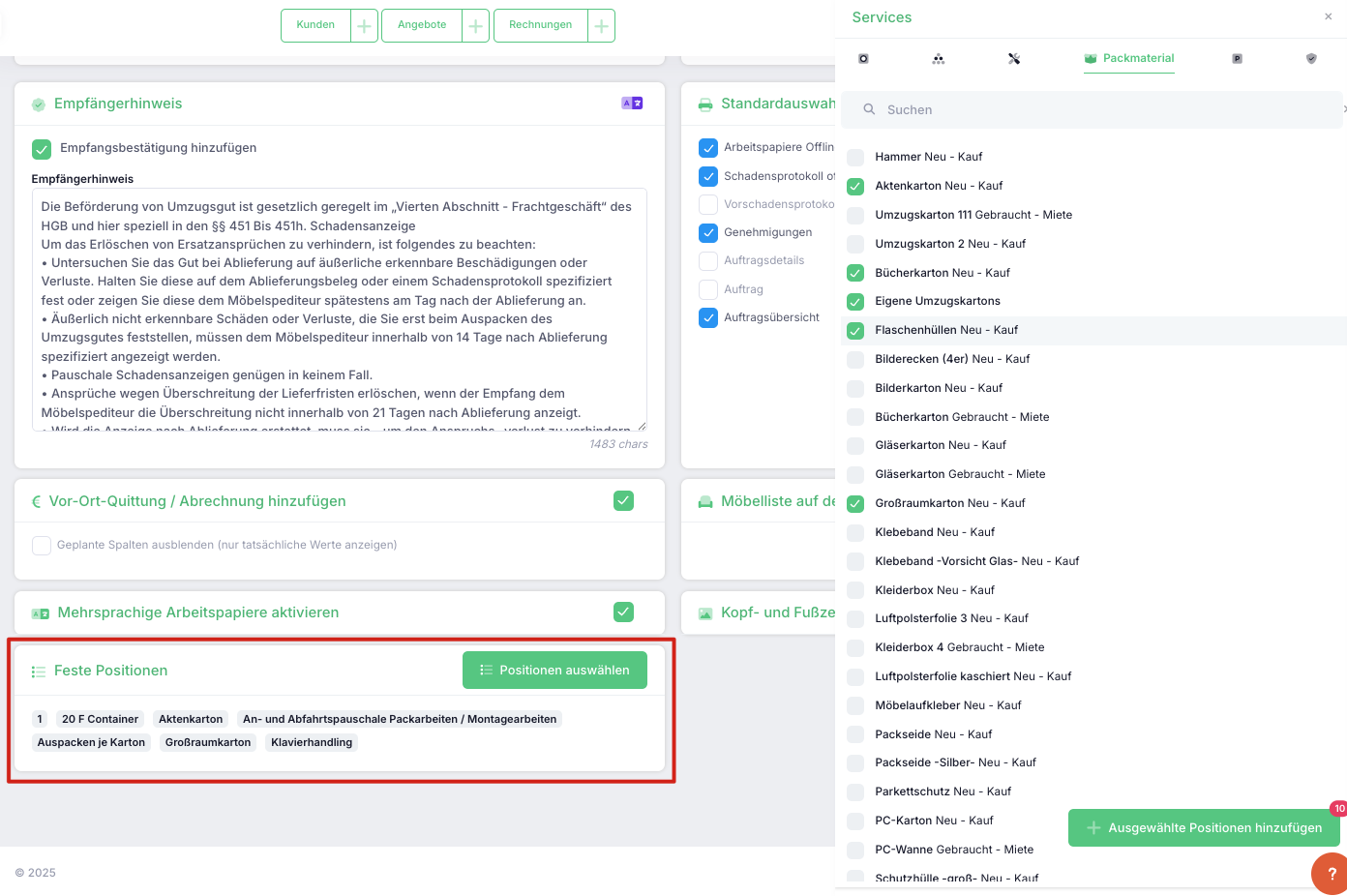This screenshot has height=896, width=1347.
Task: Click the search magnifier icon in Services
Action: coord(869,109)
